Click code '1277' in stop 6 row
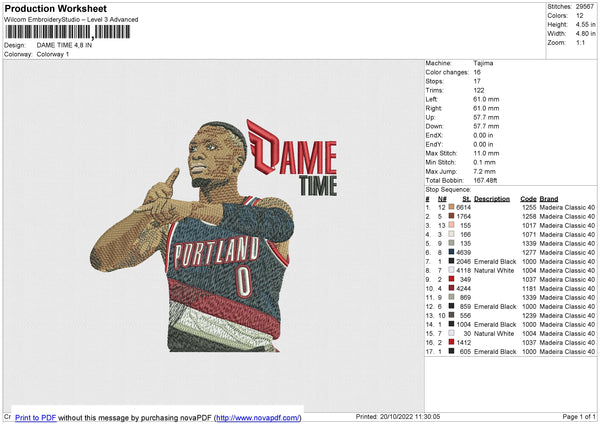Screen dimensions: 600x424 (x=529, y=252)
